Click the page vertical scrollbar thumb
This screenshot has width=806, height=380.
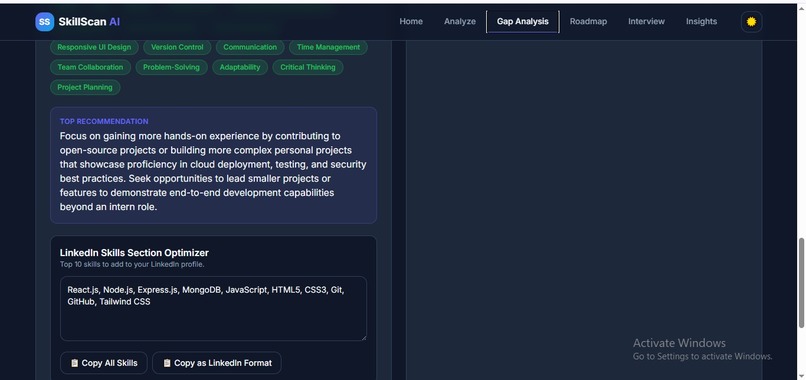(x=801, y=282)
